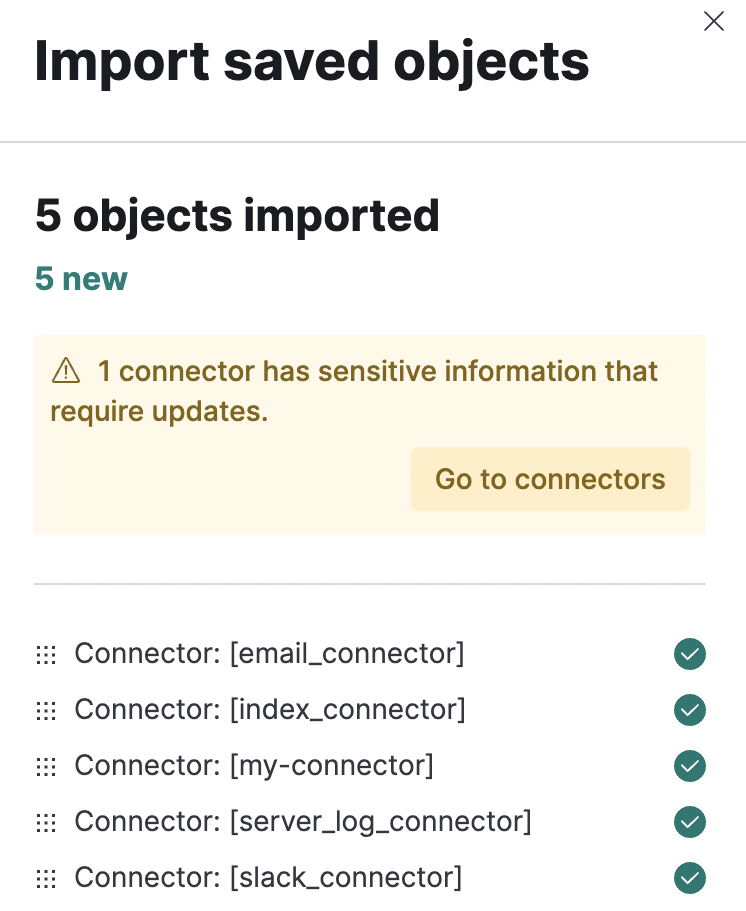Screen dimensions: 746x911
Task: Select the 5 new status link
Action: click(81, 279)
